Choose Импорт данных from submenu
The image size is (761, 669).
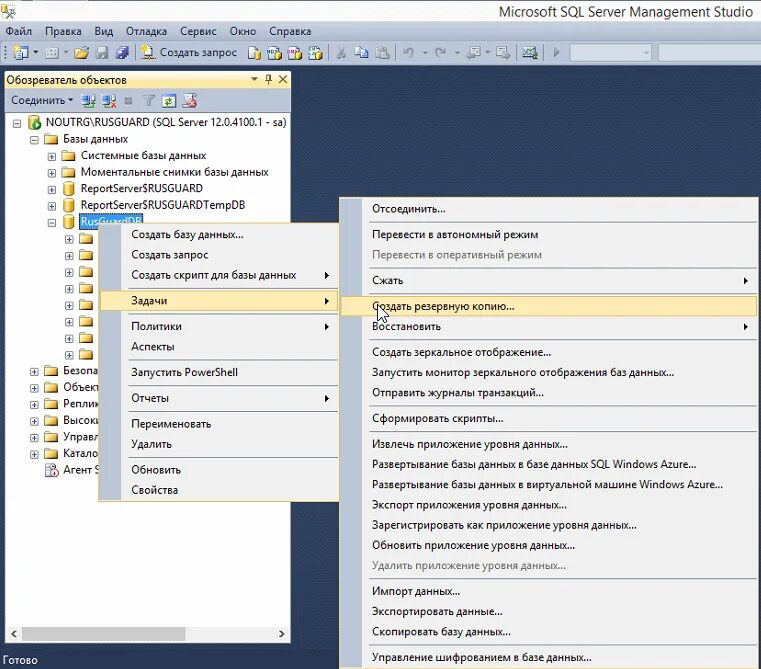tap(548, 591)
